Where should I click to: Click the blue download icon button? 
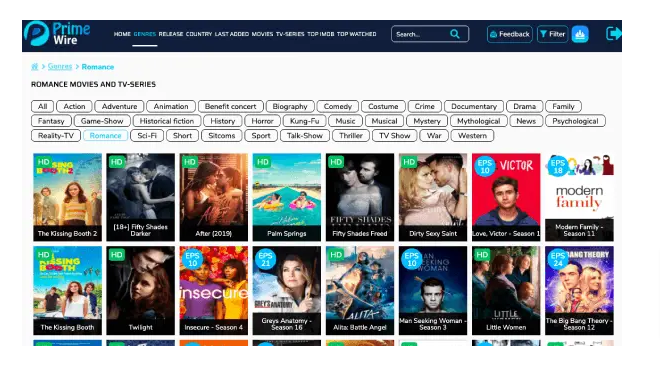point(580,34)
